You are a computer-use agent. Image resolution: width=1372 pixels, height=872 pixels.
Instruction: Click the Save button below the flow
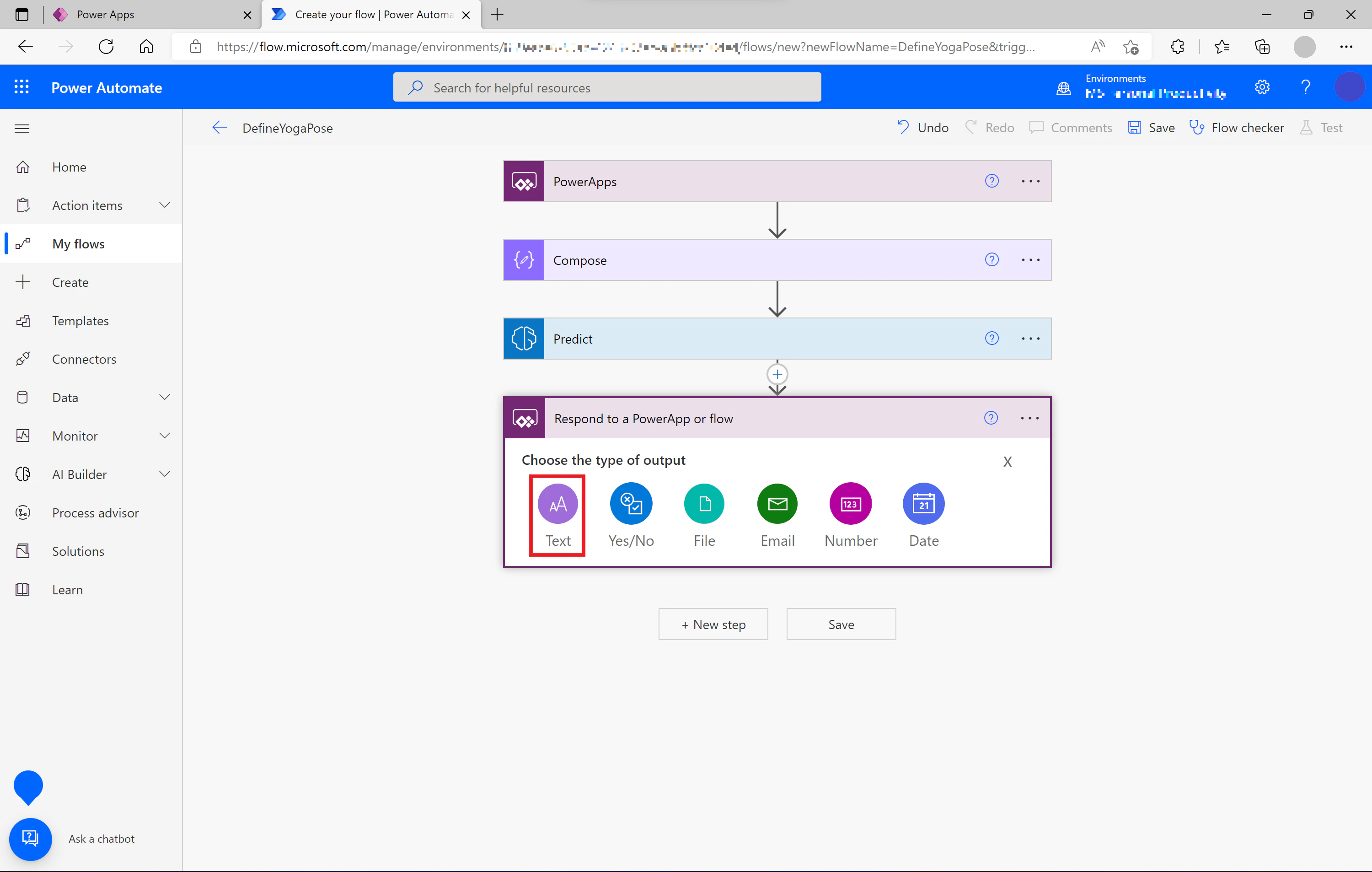tap(841, 624)
